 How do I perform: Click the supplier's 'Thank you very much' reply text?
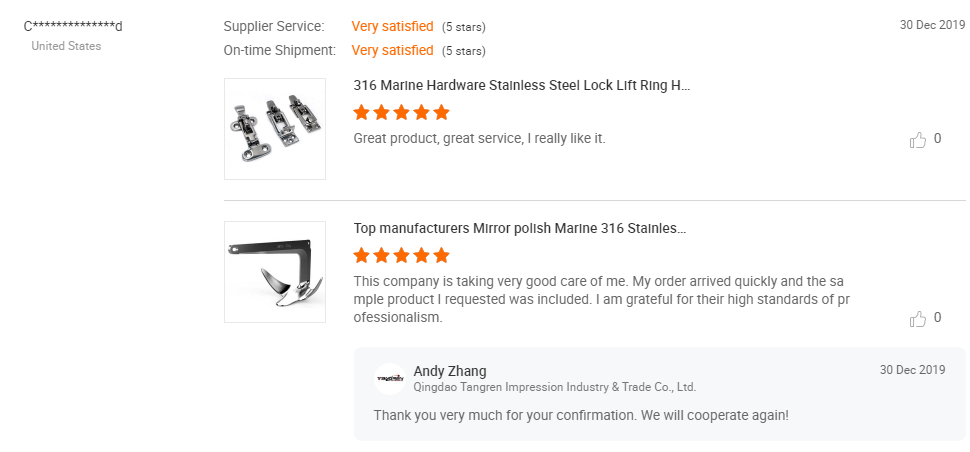pyautogui.click(x=581, y=414)
